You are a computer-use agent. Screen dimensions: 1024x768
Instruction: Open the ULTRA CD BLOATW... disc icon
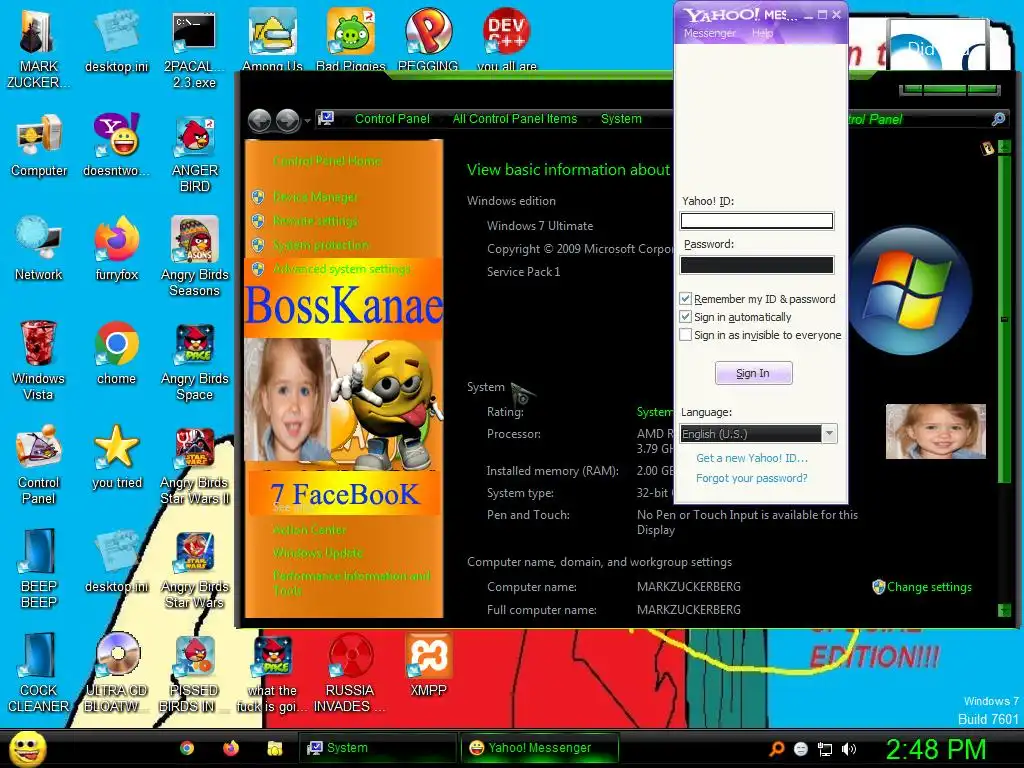(116, 673)
